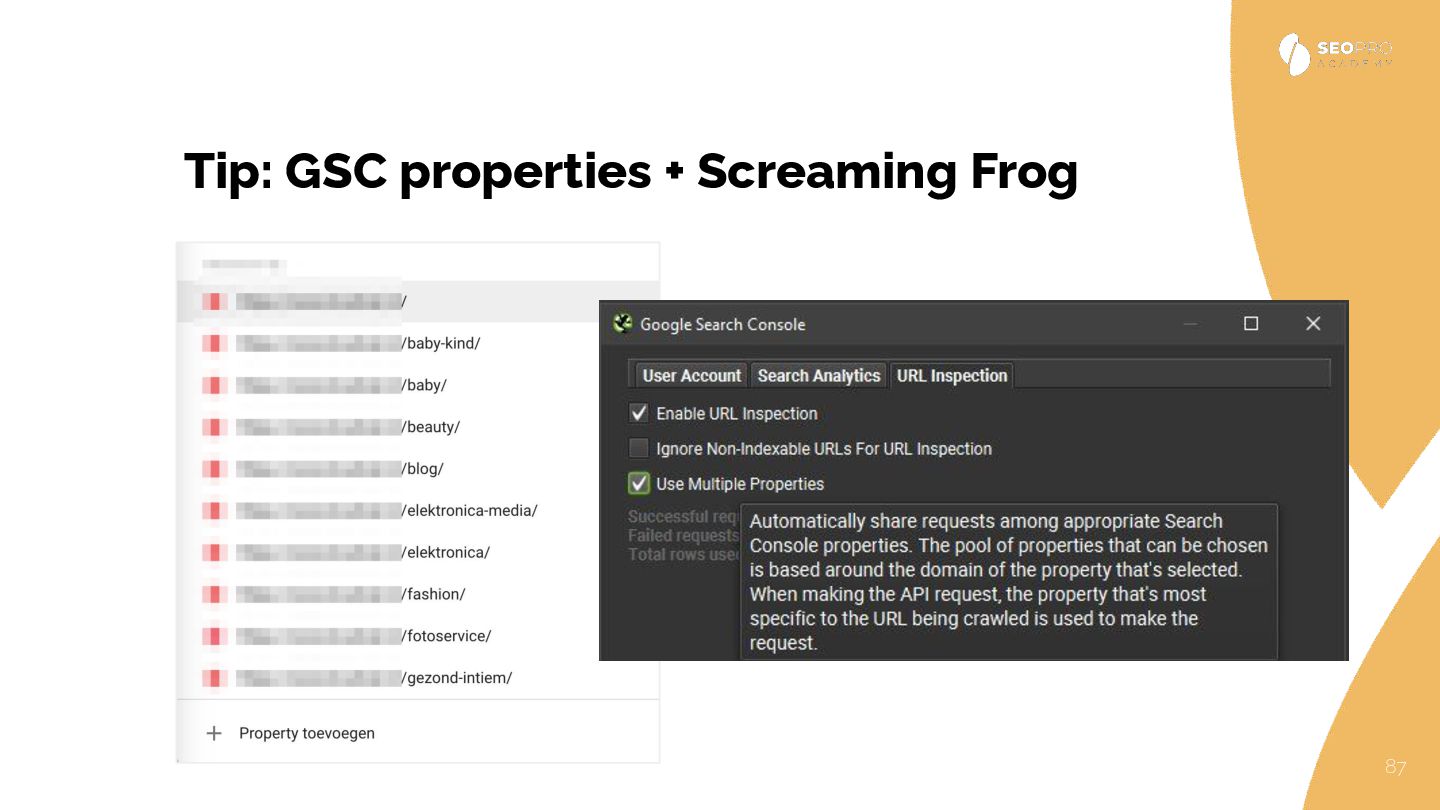Click the plus icon beside Property toevoegen
The image size is (1440, 810).
(x=214, y=733)
